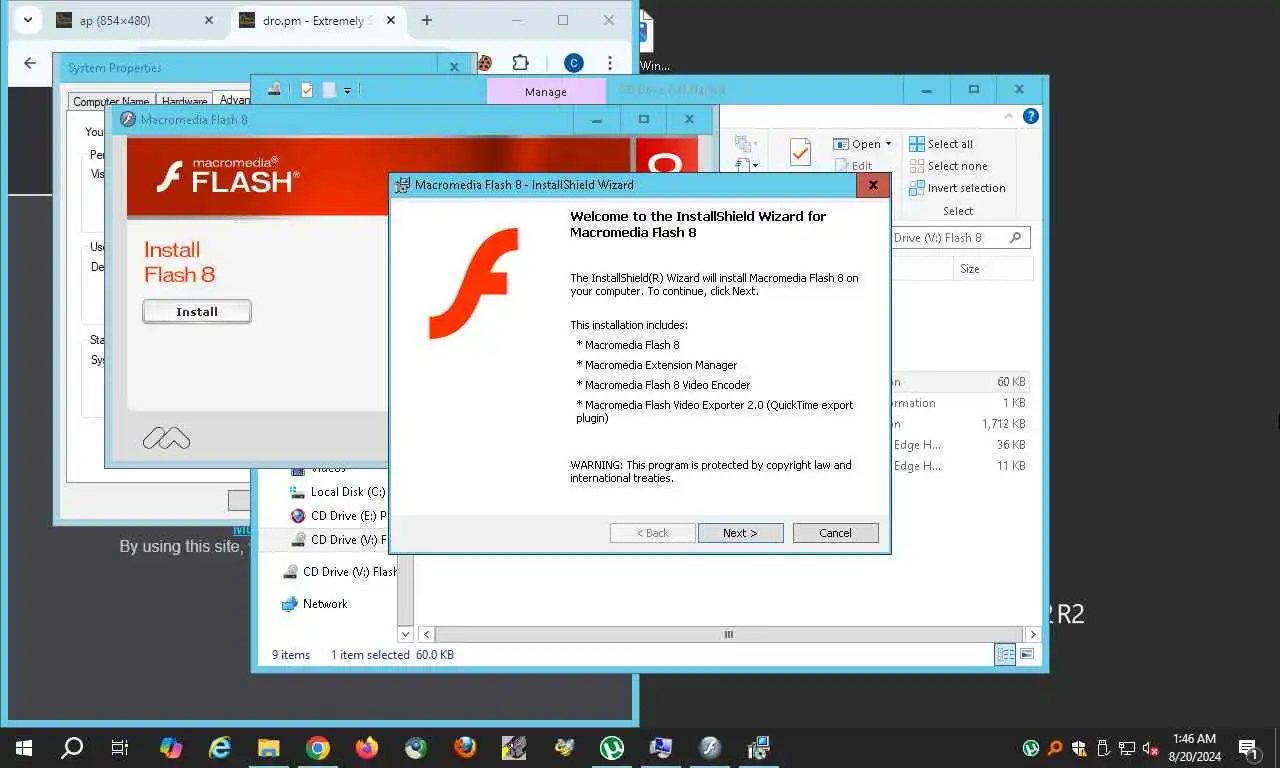Open Google Chrome from taskbar
This screenshot has width=1280, height=768.
click(x=318, y=748)
